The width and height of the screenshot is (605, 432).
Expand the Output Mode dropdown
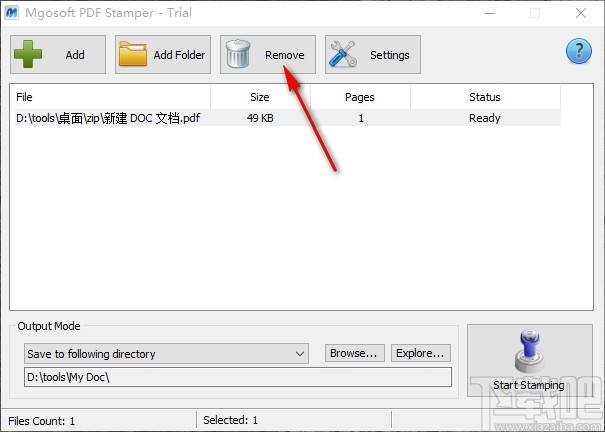click(x=166, y=354)
